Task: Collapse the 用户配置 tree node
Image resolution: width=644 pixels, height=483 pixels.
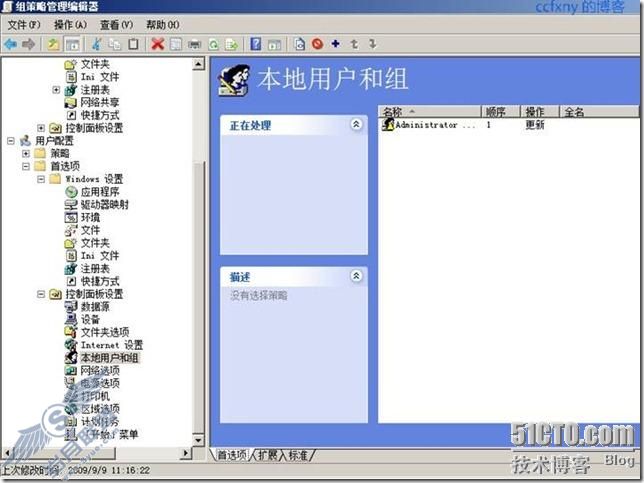Action: (x=11, y=141)
